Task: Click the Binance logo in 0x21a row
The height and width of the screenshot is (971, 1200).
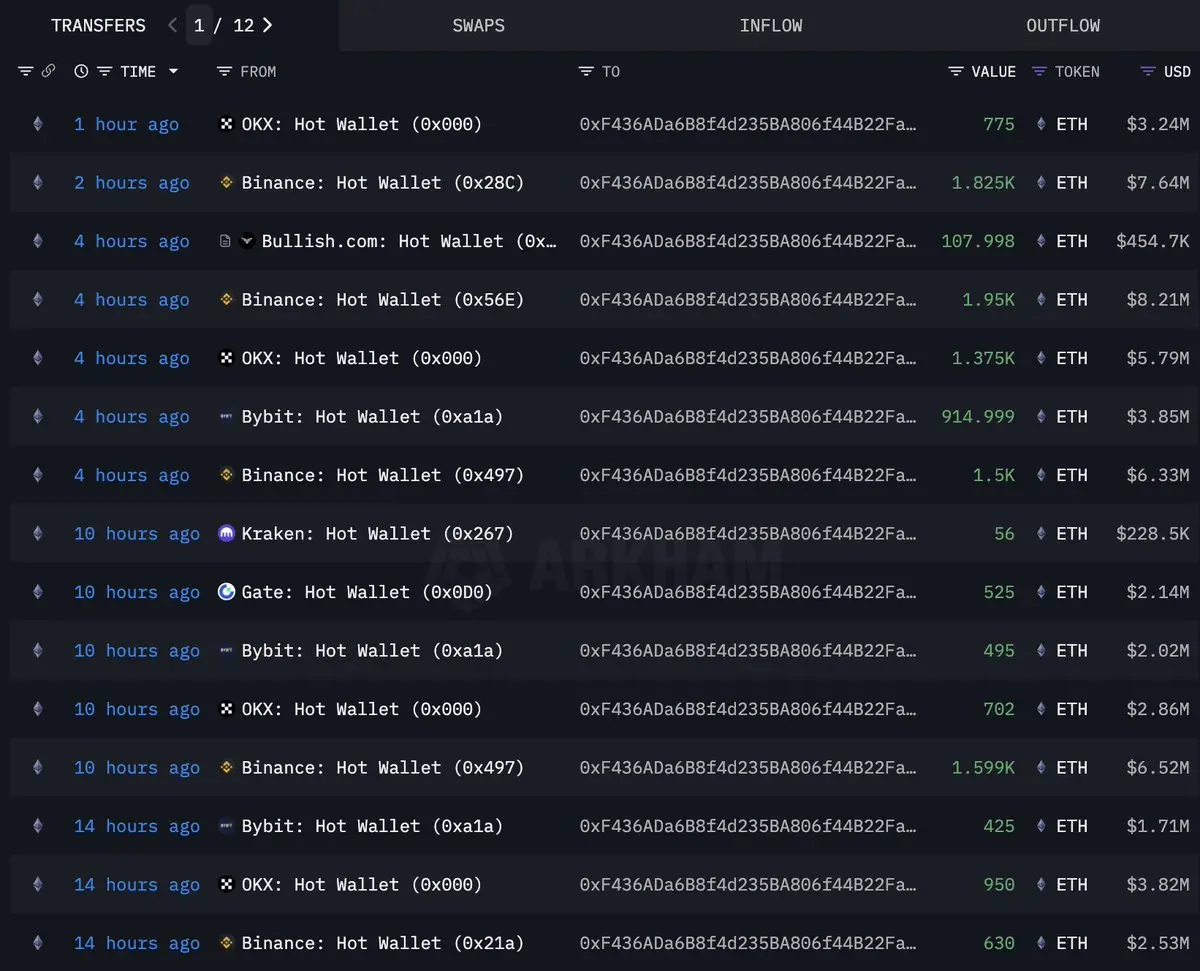Action: 226,943
